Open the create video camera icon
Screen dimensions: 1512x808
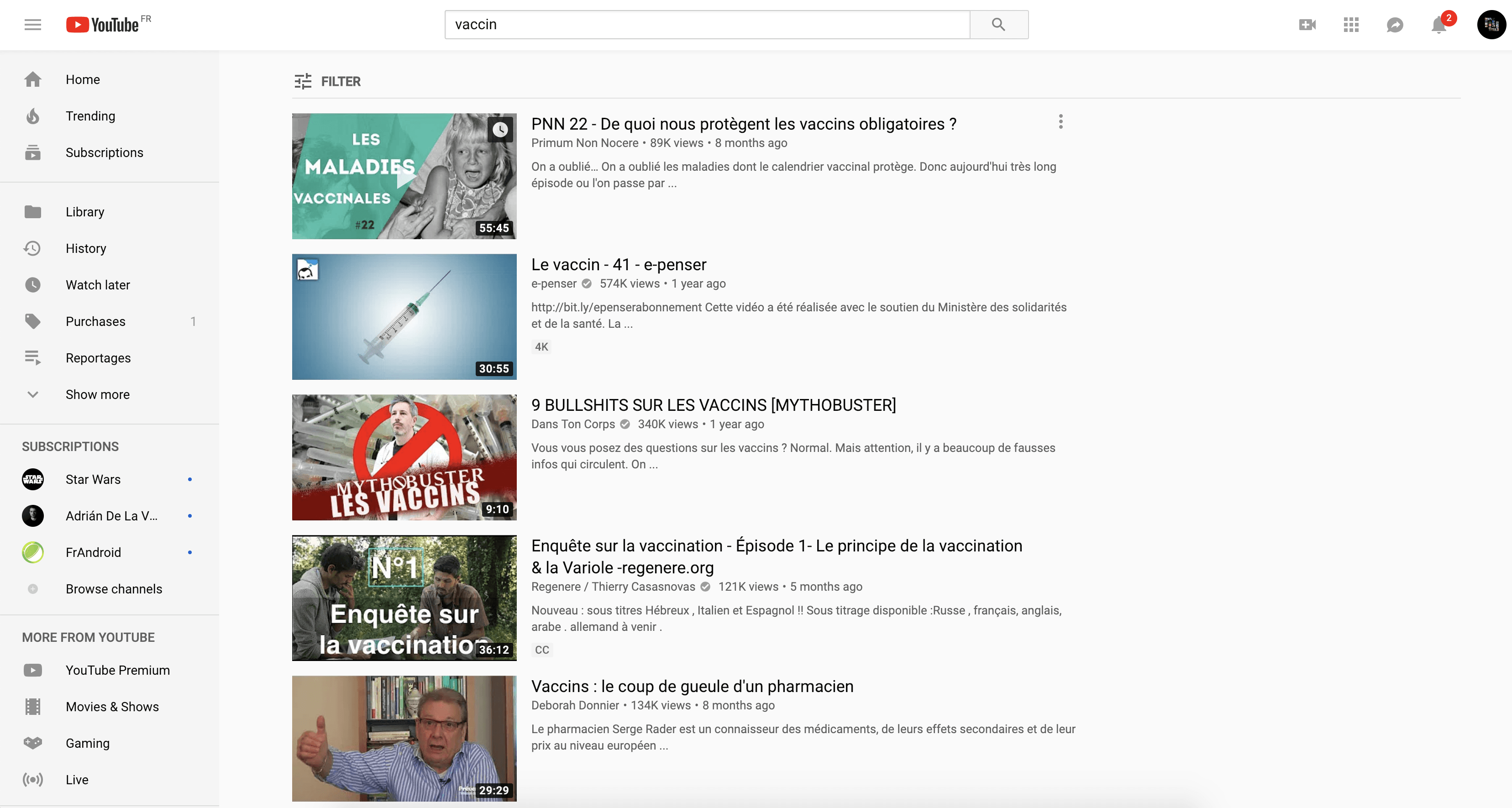tap(1307, 25)
